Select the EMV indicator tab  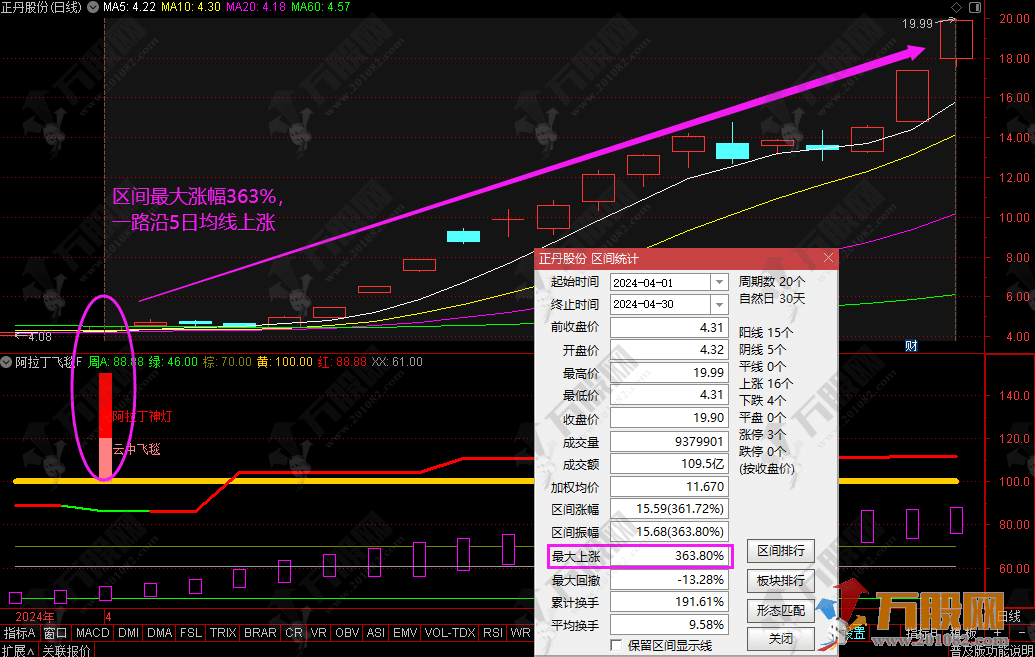[x=405, y=633]
